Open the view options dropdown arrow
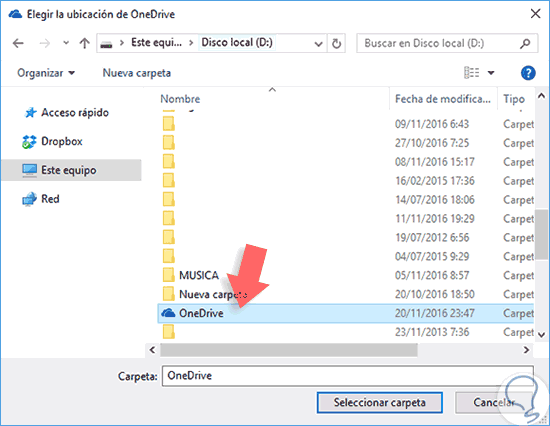This screenshot has height=426, width=550. (x=491, y=73)
